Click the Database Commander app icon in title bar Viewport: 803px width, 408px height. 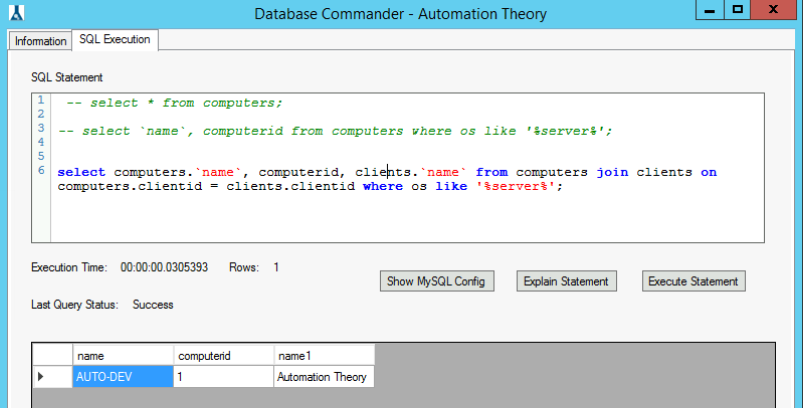tap(15, 13)
